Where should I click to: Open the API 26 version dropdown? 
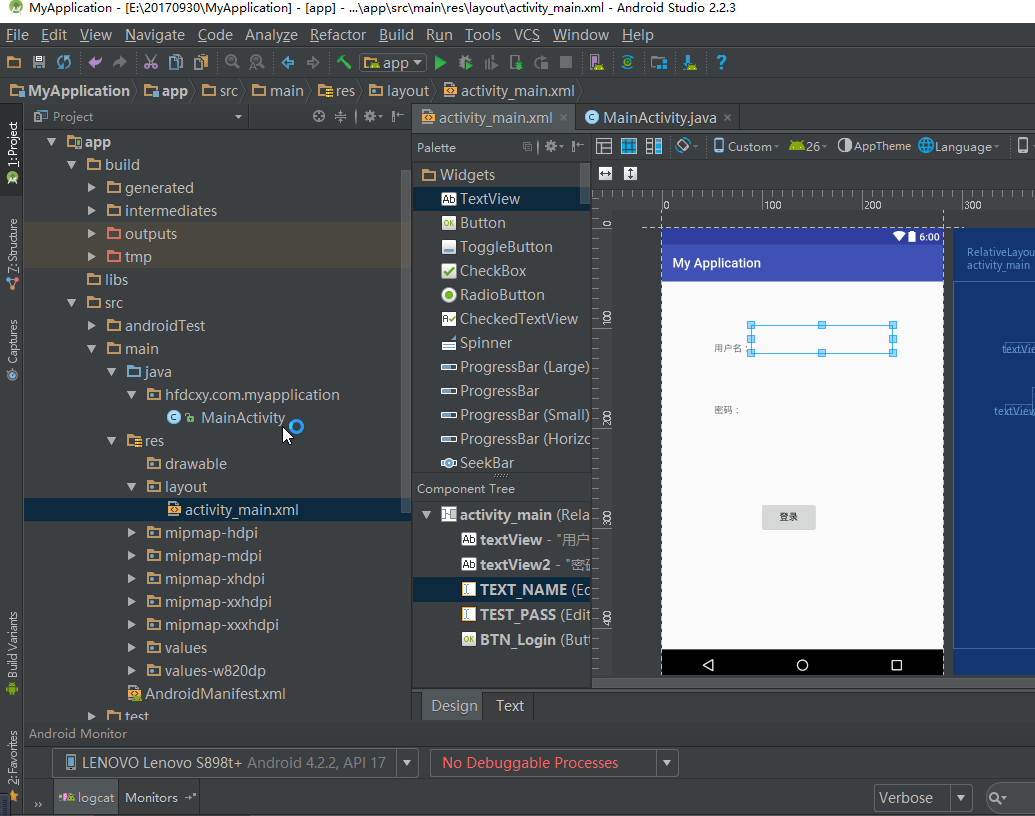pyautogui.click(x=808, y=146)
